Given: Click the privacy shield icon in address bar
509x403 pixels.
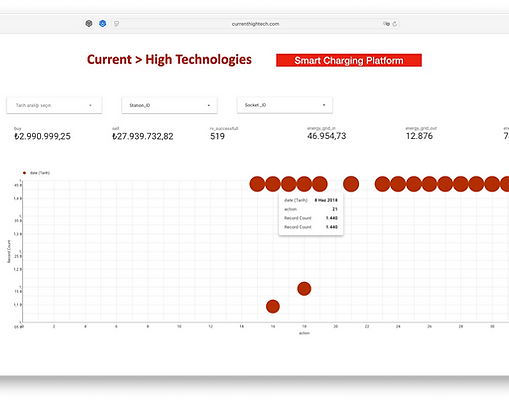Looking at the screenshot, I should [116, 24].
